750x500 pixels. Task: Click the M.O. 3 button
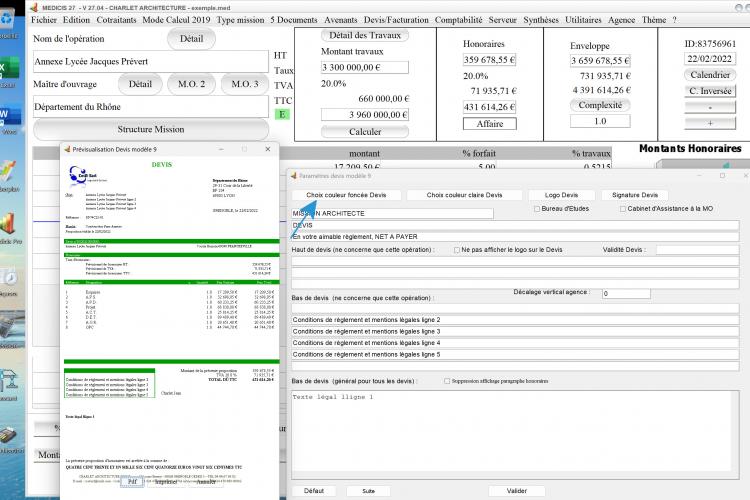[245, 84]
